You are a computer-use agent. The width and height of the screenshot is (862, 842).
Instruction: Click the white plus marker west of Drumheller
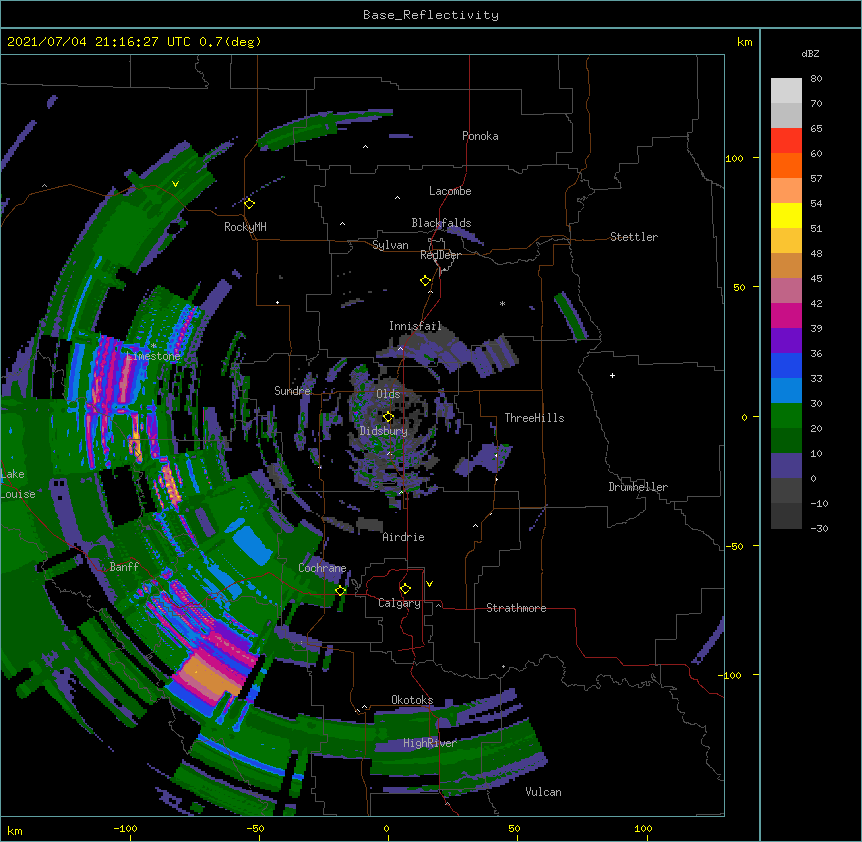612,375
